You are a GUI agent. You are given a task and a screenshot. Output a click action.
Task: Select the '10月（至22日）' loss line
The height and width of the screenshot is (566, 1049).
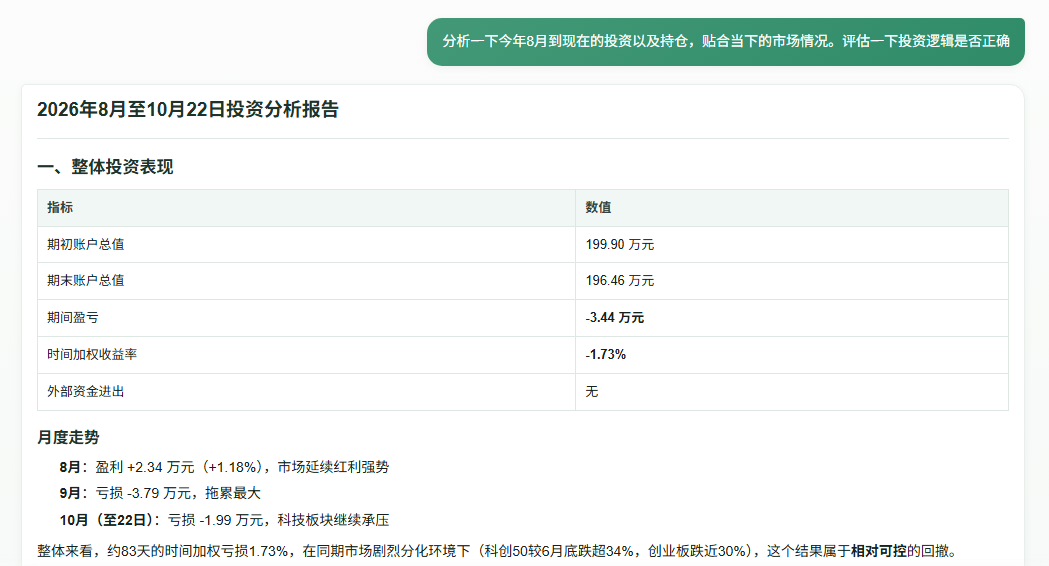pyautogui.click(x=224, y=520)
